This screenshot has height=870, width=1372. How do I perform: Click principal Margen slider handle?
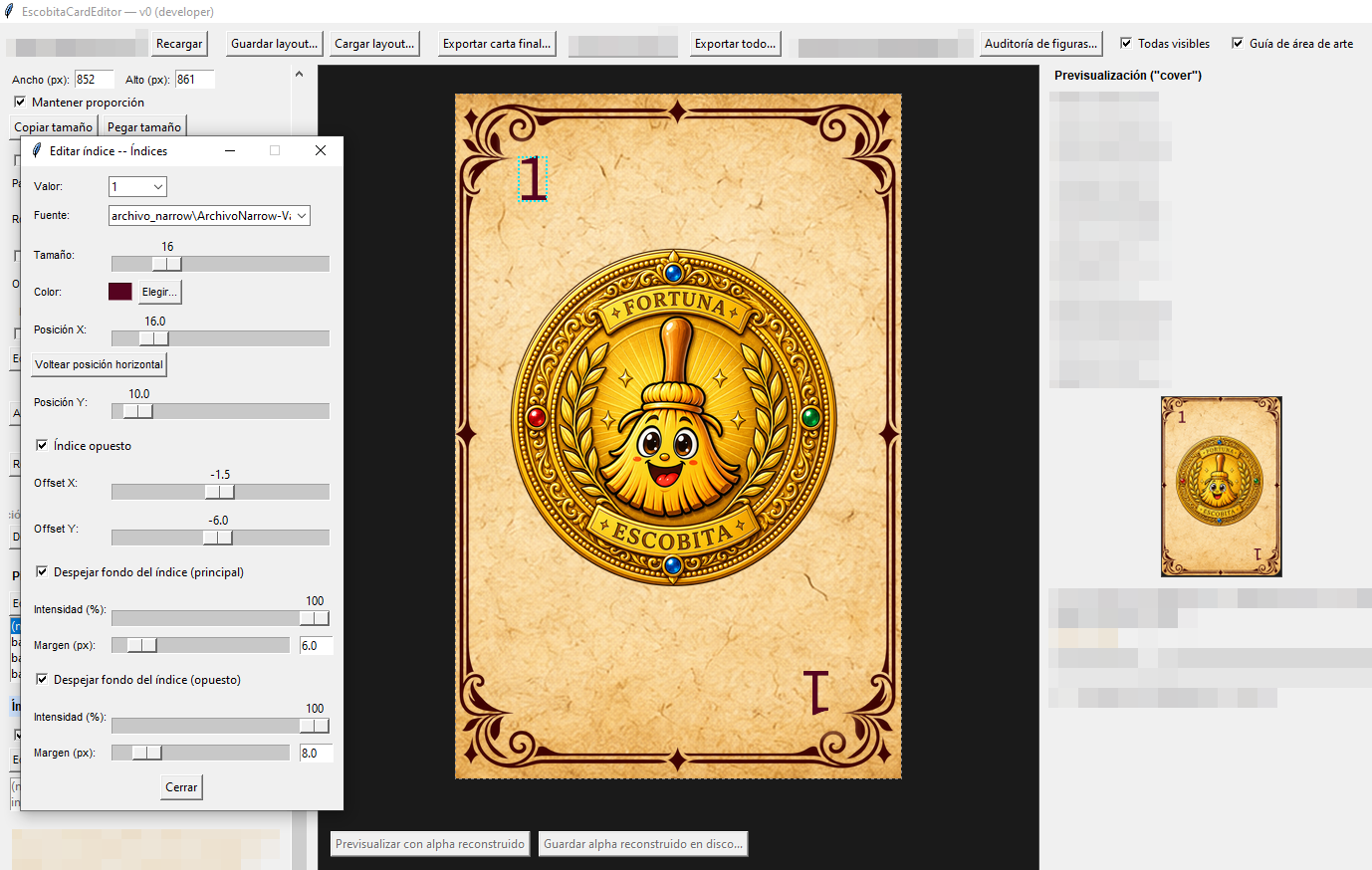[142, 645]
